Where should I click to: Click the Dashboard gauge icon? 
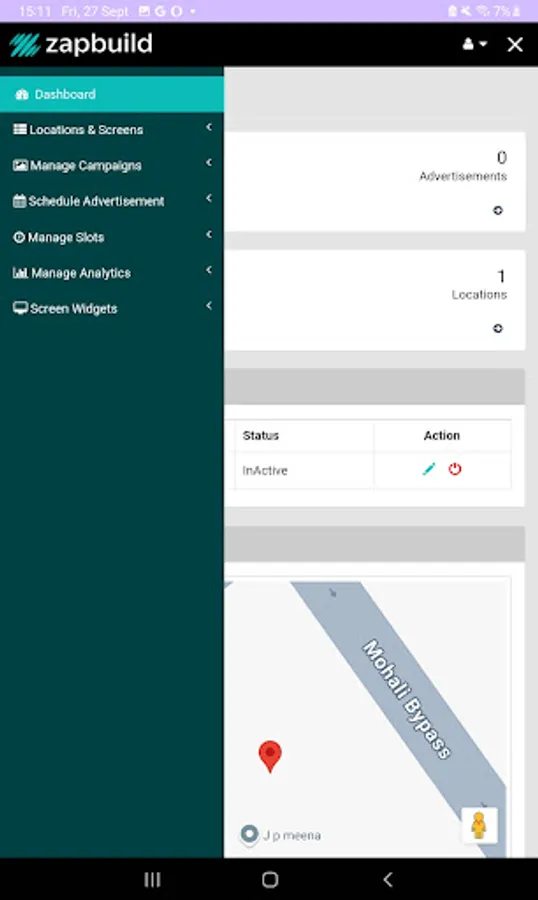[x=22, y=94]
